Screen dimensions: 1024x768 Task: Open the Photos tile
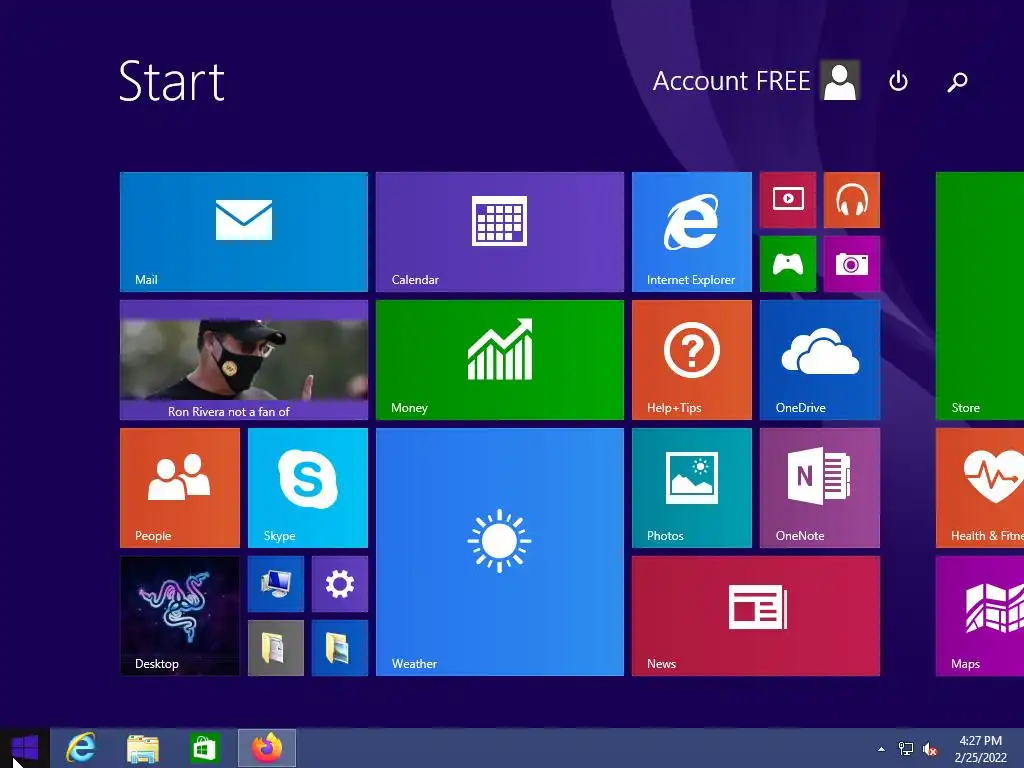click(x=692, y=488)
